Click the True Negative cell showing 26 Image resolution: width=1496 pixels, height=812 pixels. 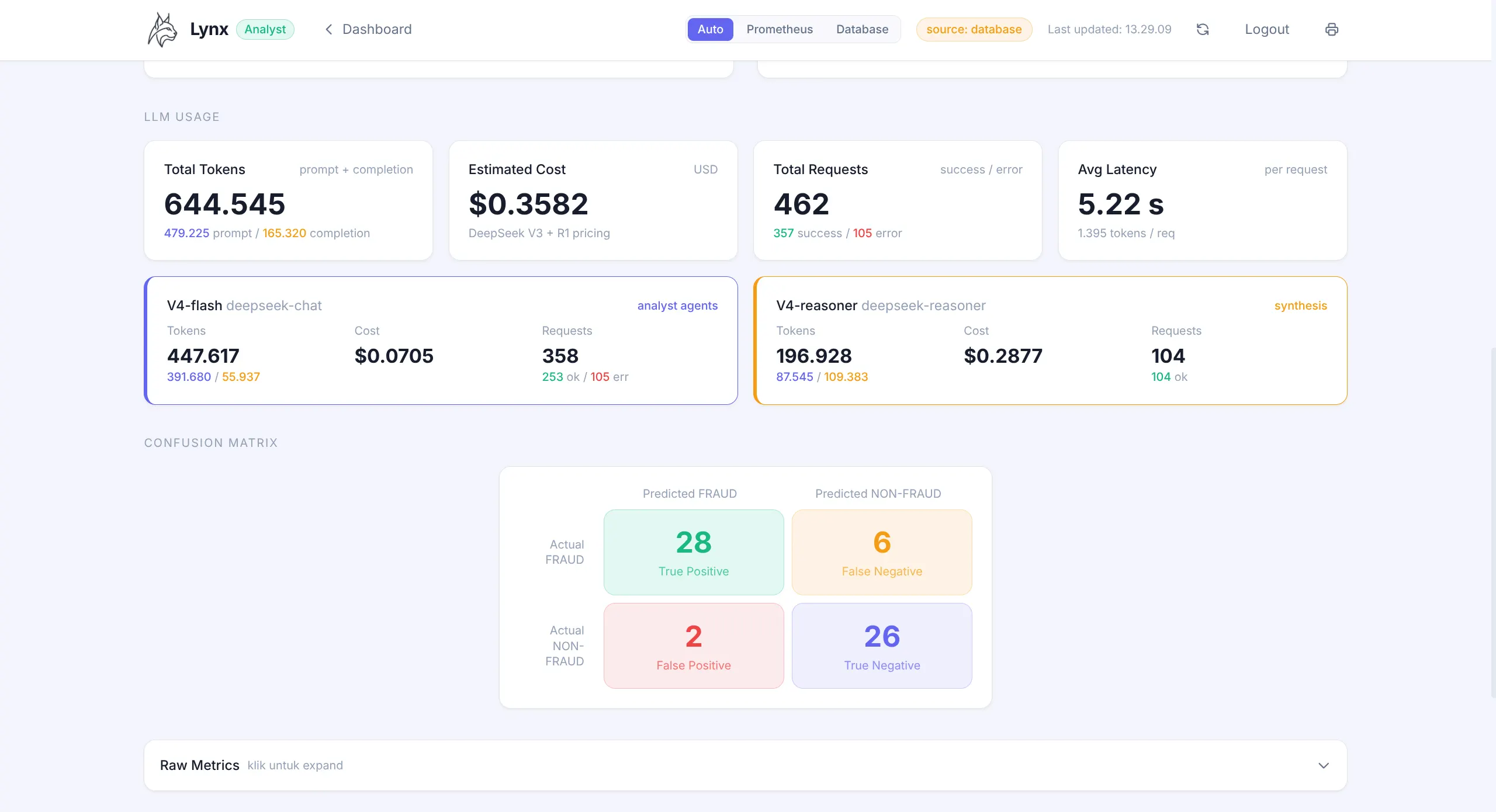(x=882, y=646)
